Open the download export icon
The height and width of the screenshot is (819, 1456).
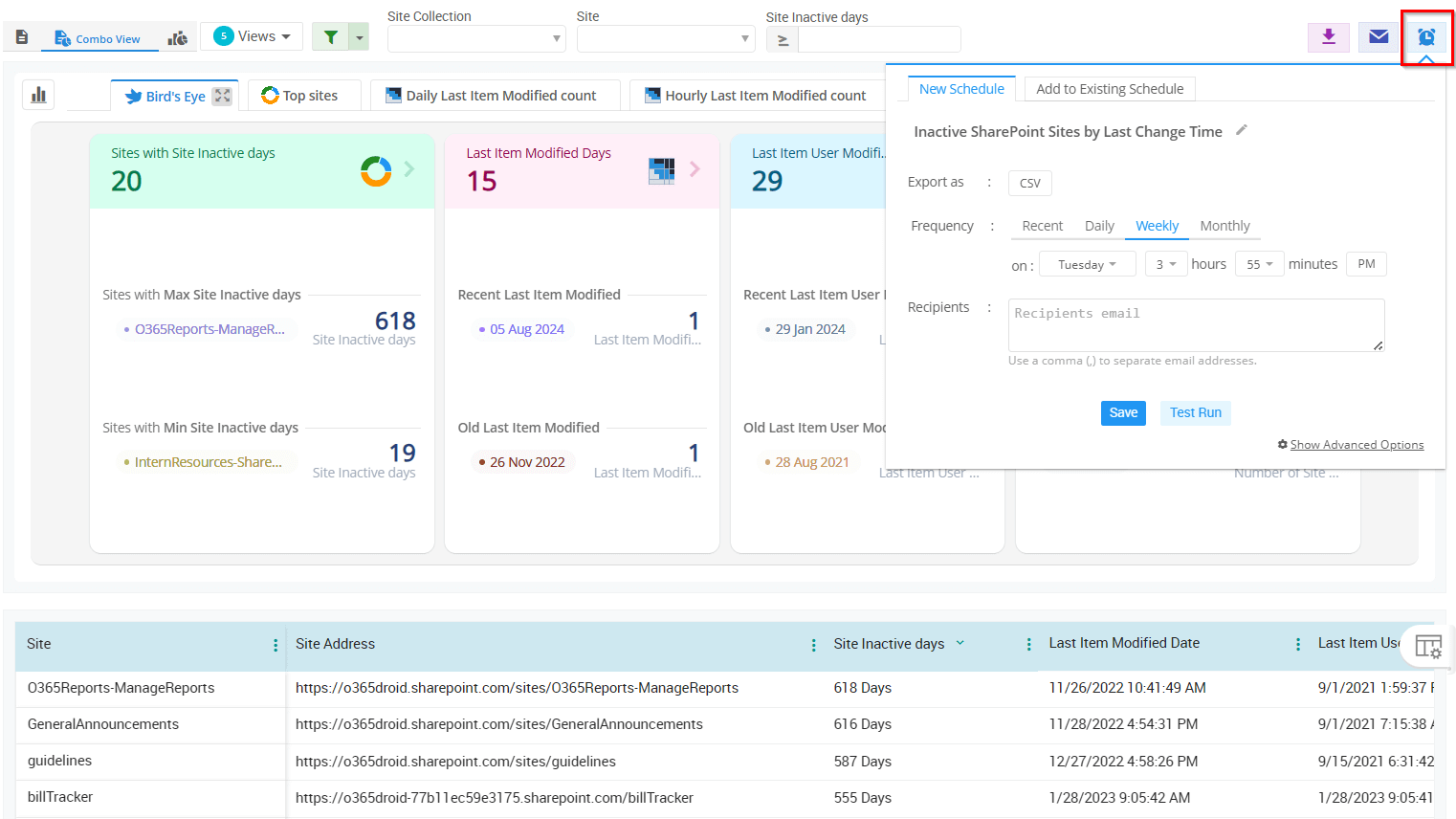(x=1328, y=36)
